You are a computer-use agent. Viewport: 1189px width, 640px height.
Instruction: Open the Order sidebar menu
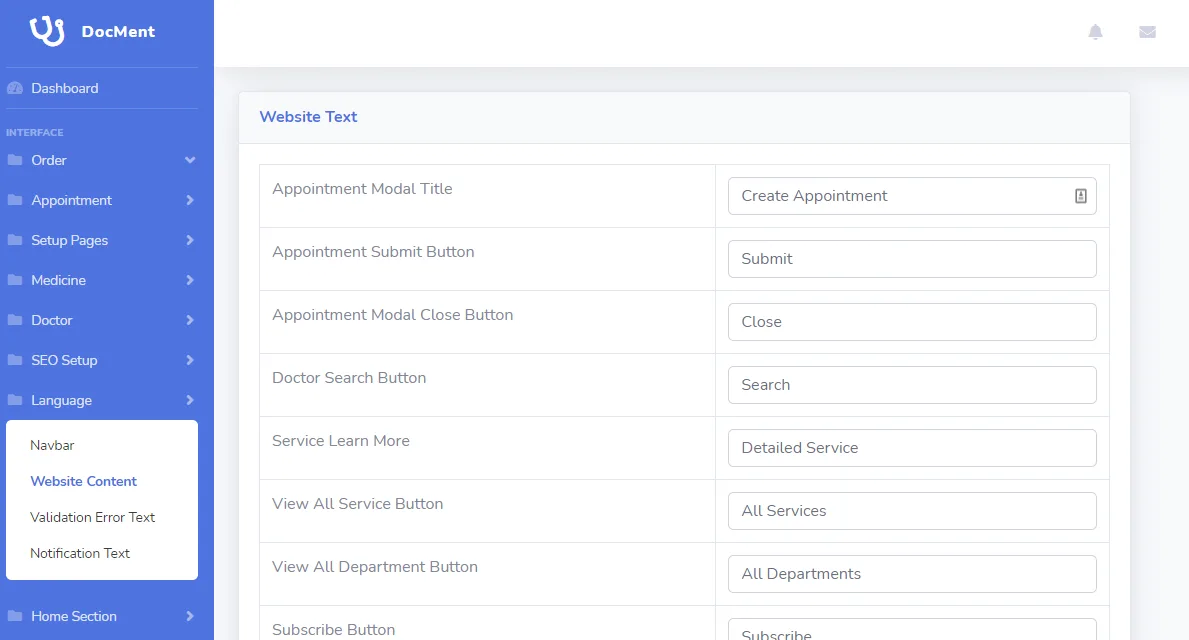pyautogui.click(x=102, y=160)
